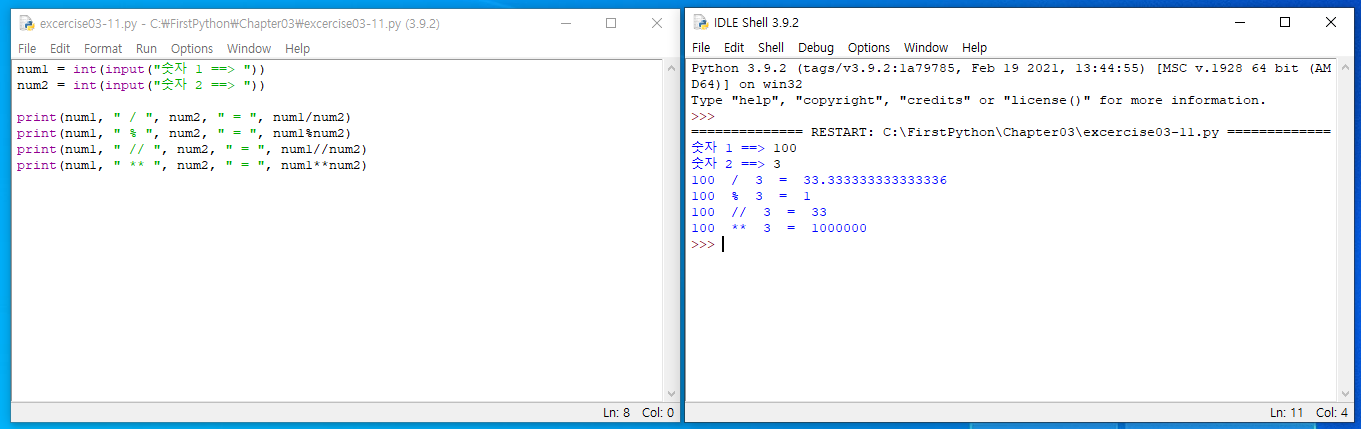Open Format menu in the editor window
The image size is (1361, 429).
[x=103, y=48]
